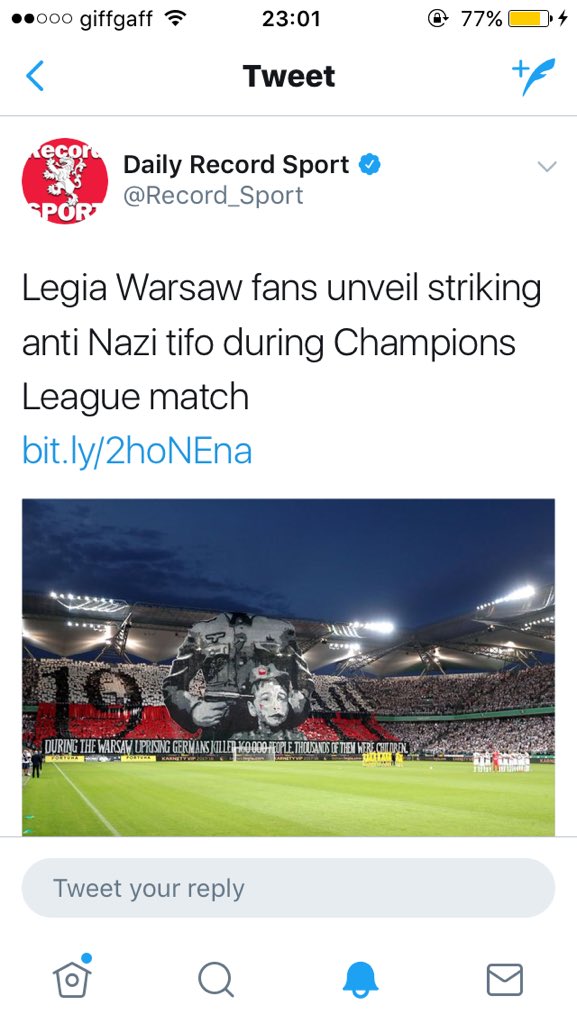This screenshot has width=577, height=1024.
Task: Expand tweet options dropdown chevron
Action: [x=546, y=167]
